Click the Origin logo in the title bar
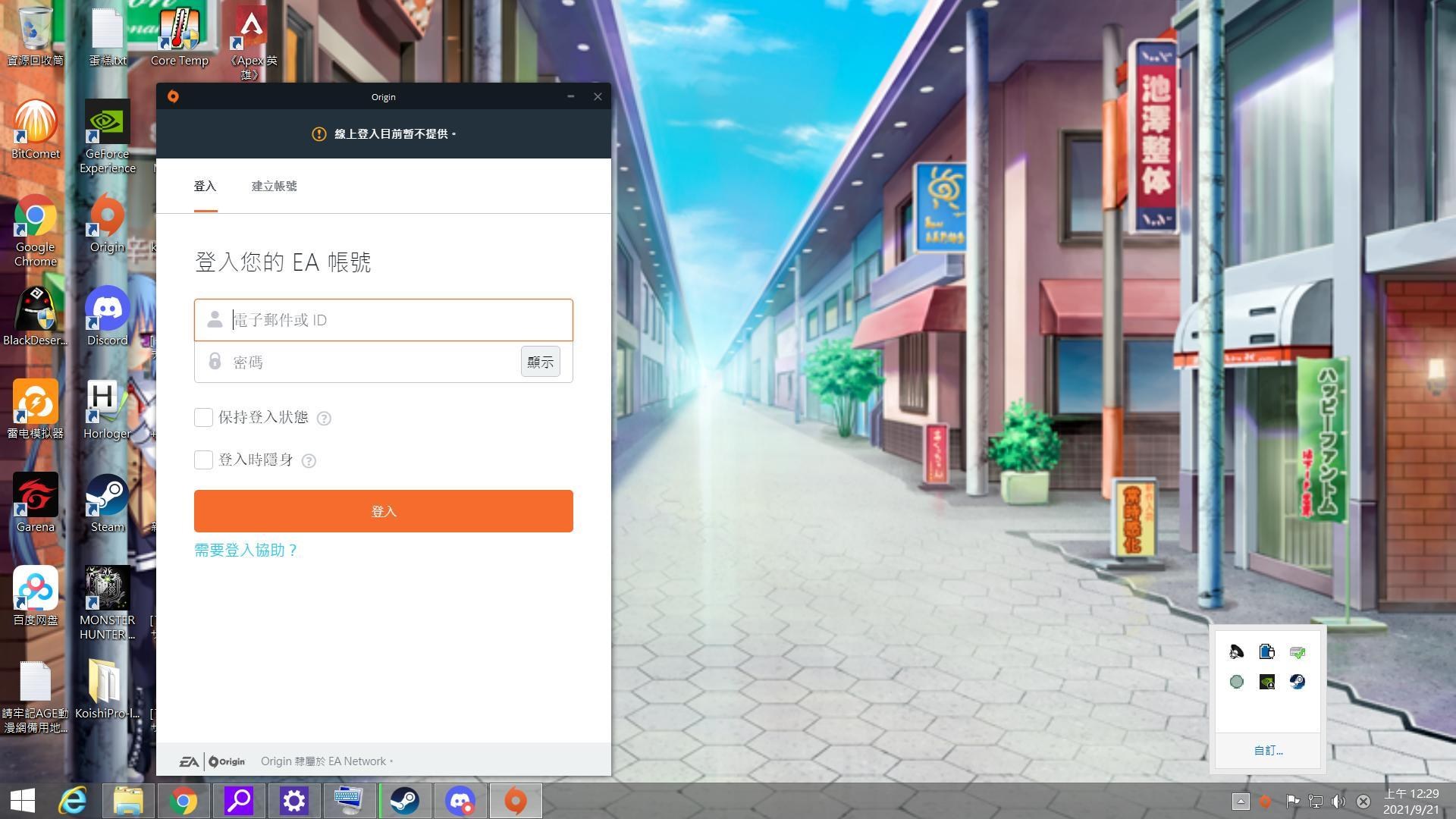The image size is (1456, 819). pos(173,96)
